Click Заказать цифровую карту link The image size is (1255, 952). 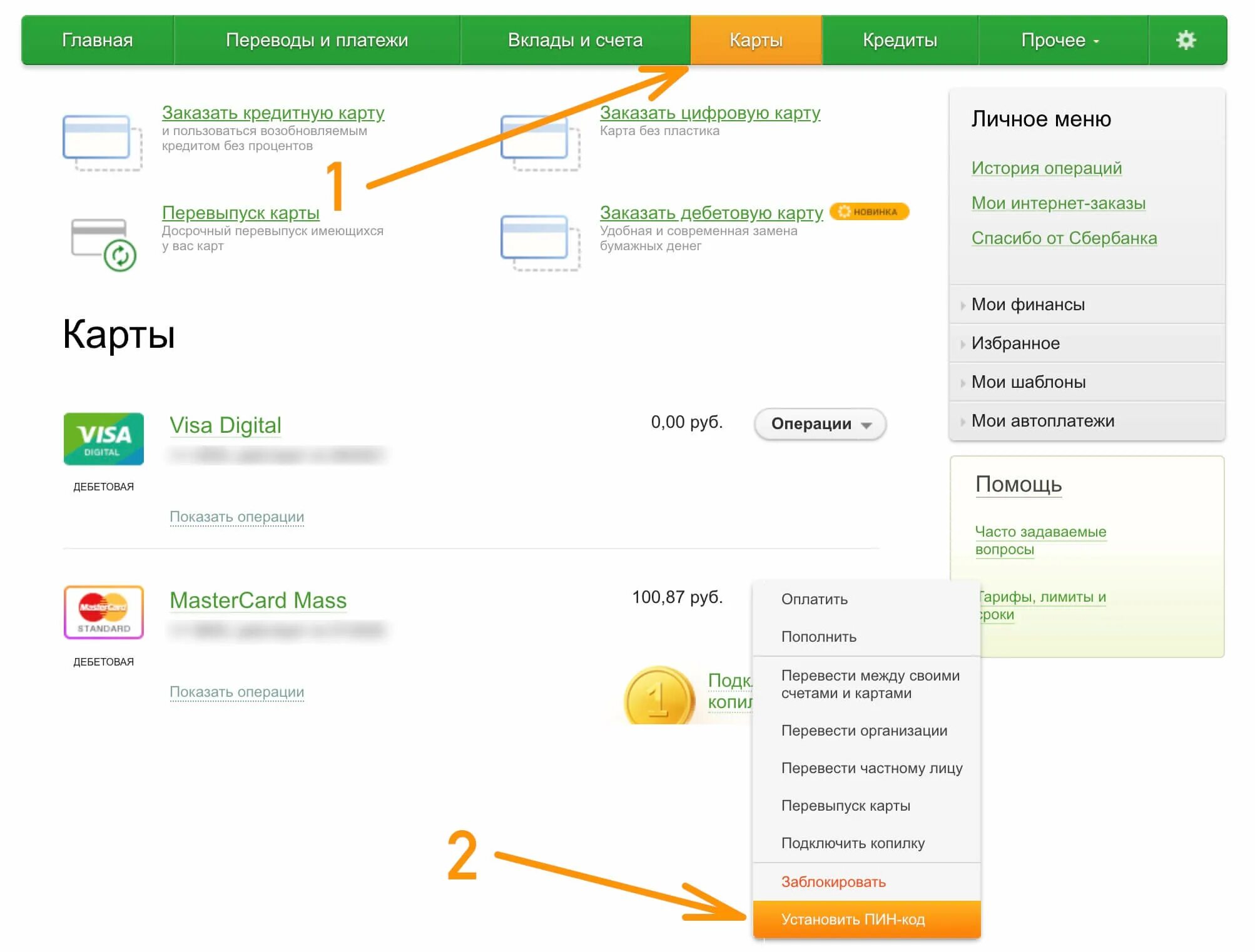[709, 113]
